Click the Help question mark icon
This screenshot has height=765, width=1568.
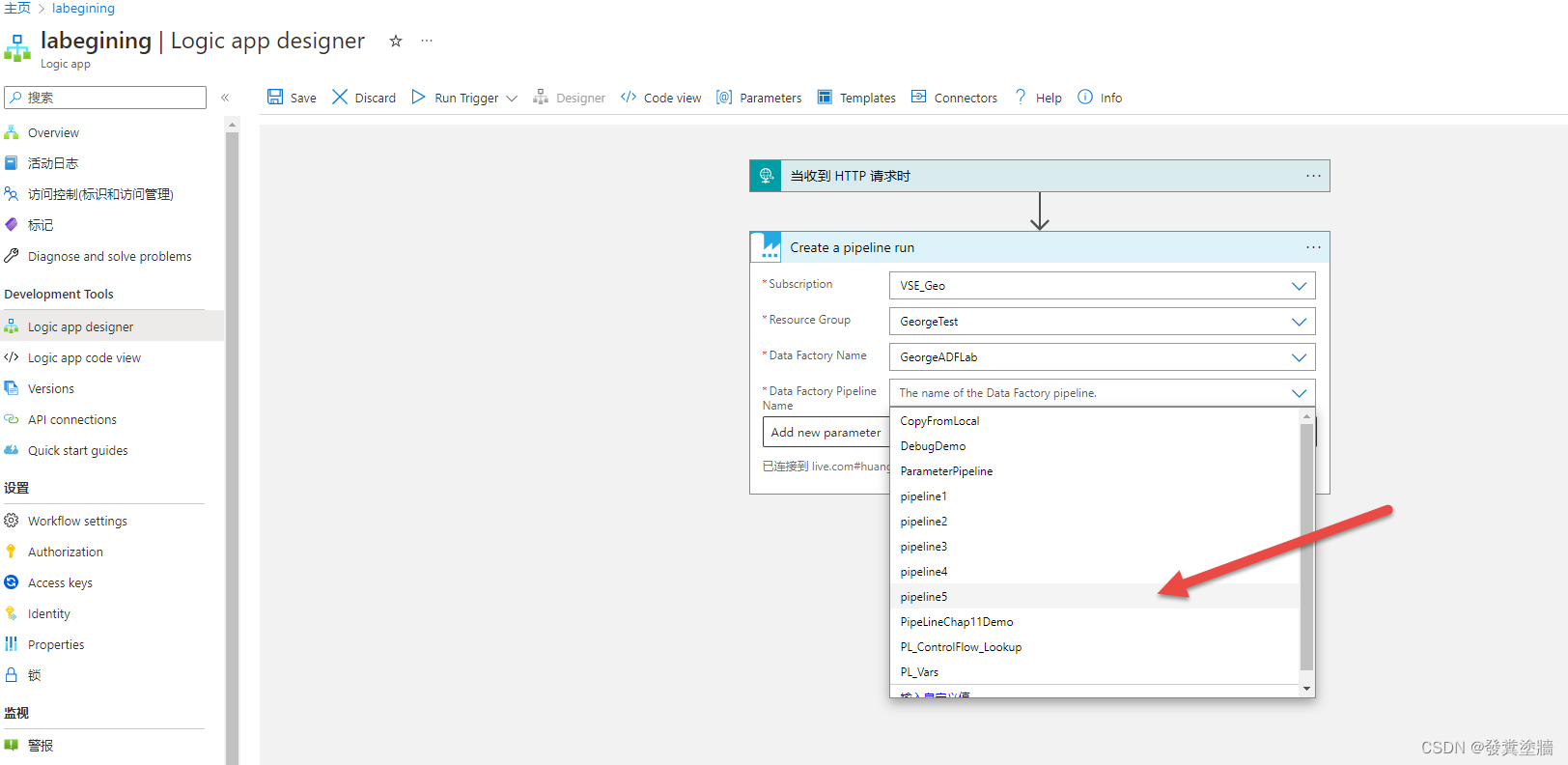(x=1021, y=97)
